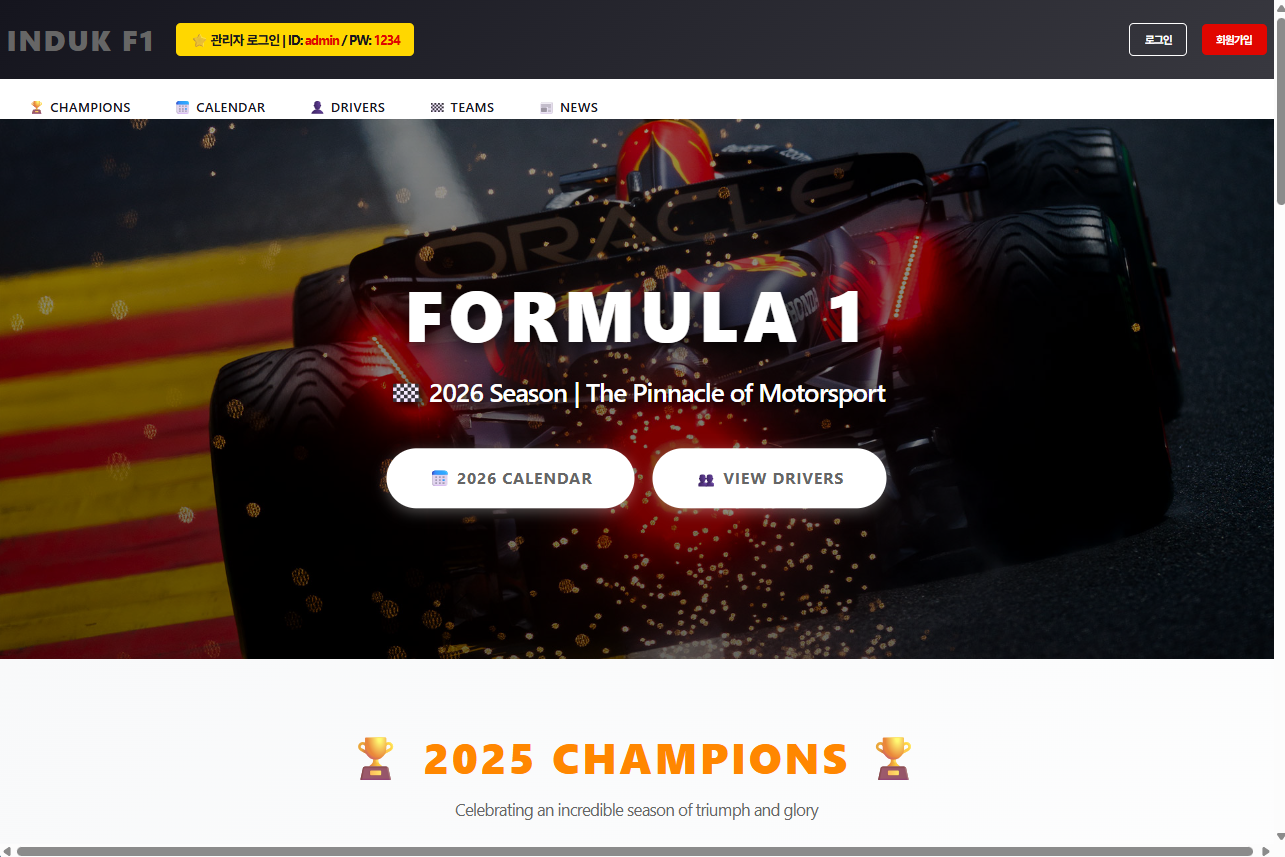Click the red 회원가입 sign-up button
The height and width of the screenshot is (857, 1285).
click(1234, 39)
